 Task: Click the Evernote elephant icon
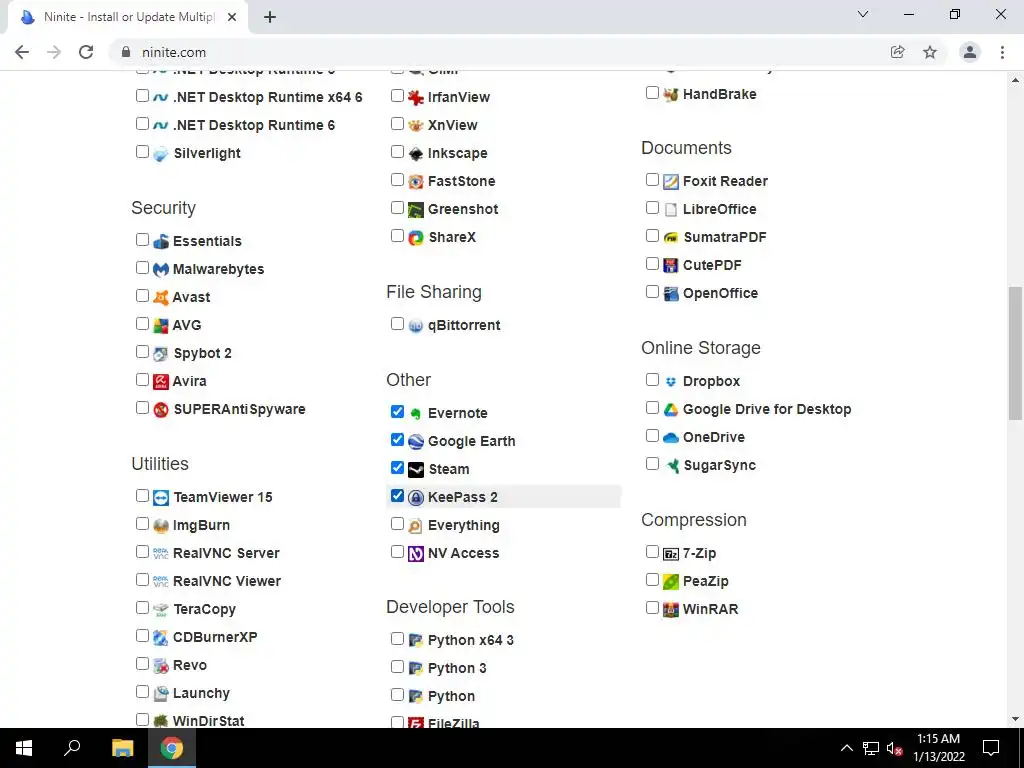tap(415, 413)
